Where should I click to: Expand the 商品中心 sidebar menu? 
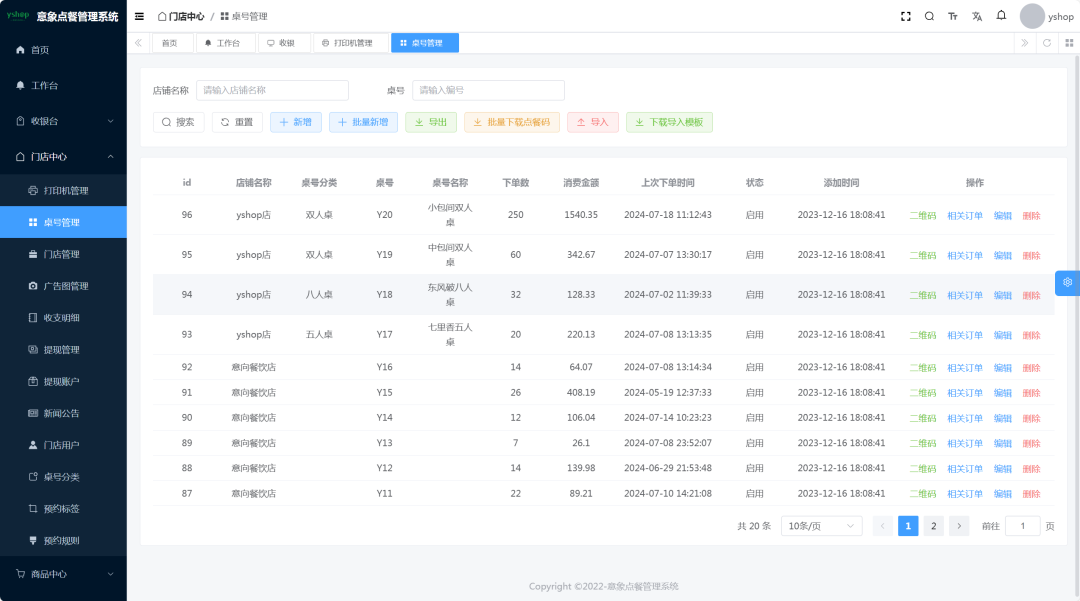63,574
